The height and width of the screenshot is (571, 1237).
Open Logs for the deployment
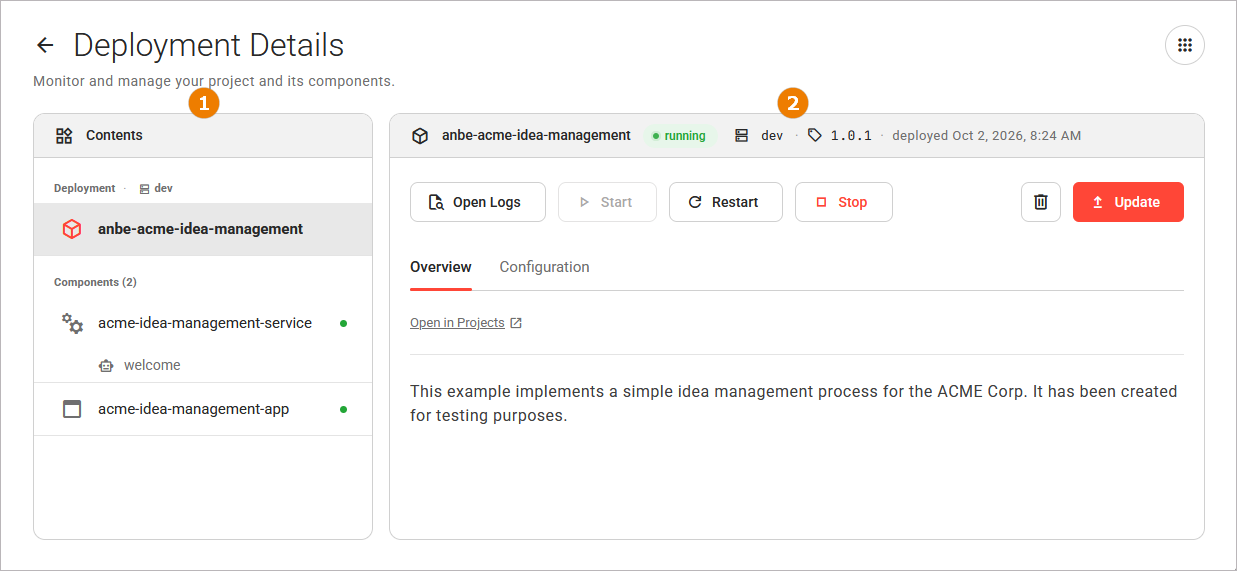tap(478, 202)
